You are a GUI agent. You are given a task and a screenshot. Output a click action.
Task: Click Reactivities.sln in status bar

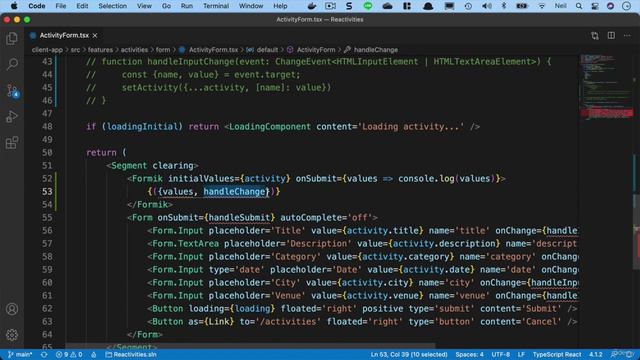pos(131,355)
